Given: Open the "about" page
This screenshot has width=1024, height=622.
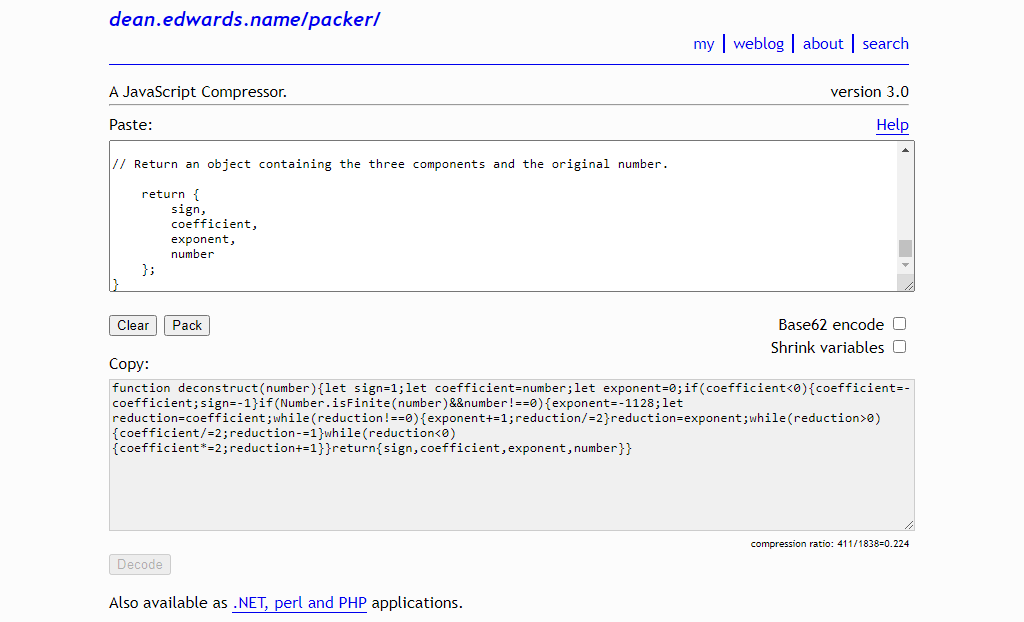Looking at the screenshot, I should click(823, 43).
